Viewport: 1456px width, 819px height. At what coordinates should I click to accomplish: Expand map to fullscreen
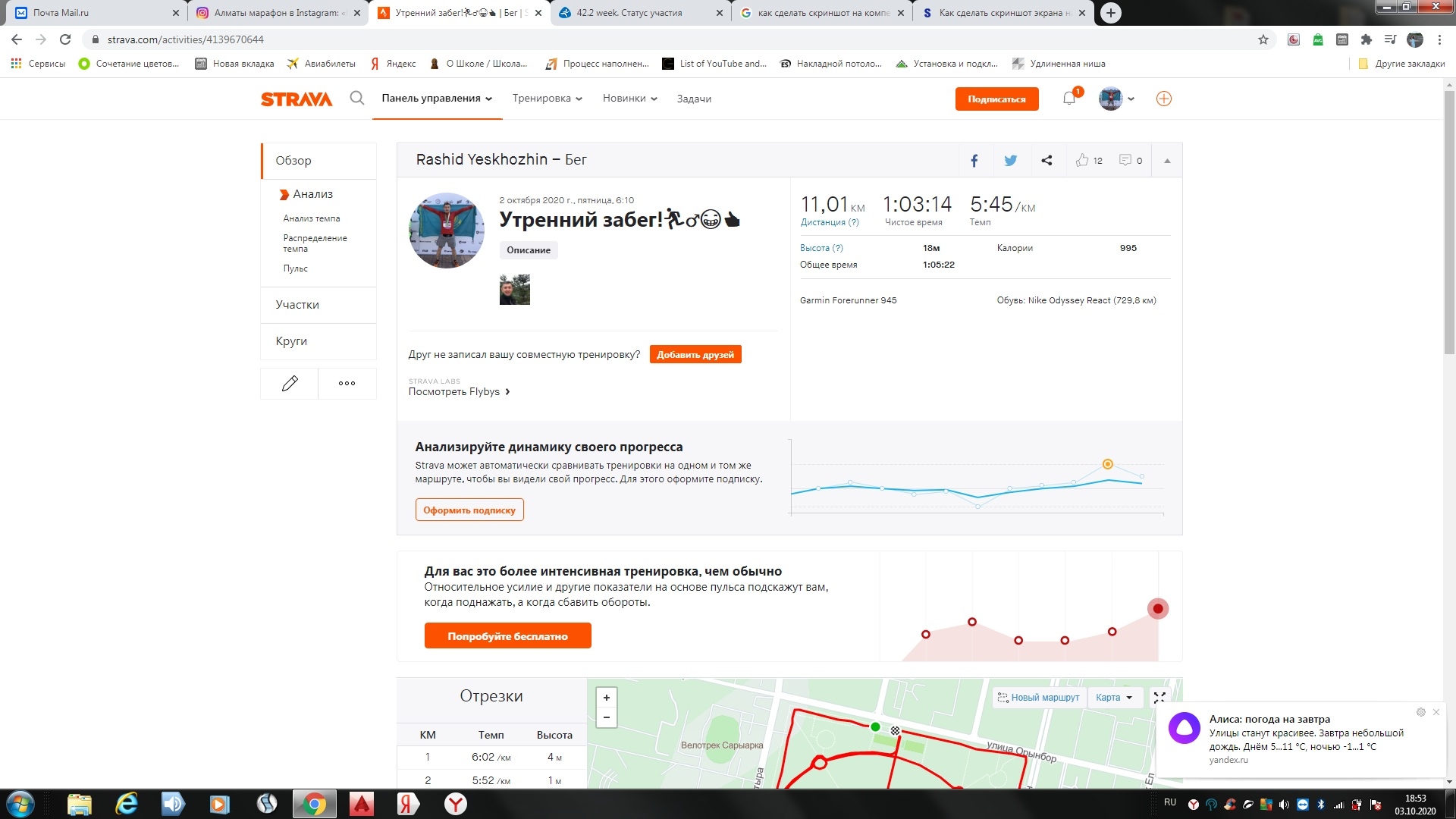[x=1159, y=697]
